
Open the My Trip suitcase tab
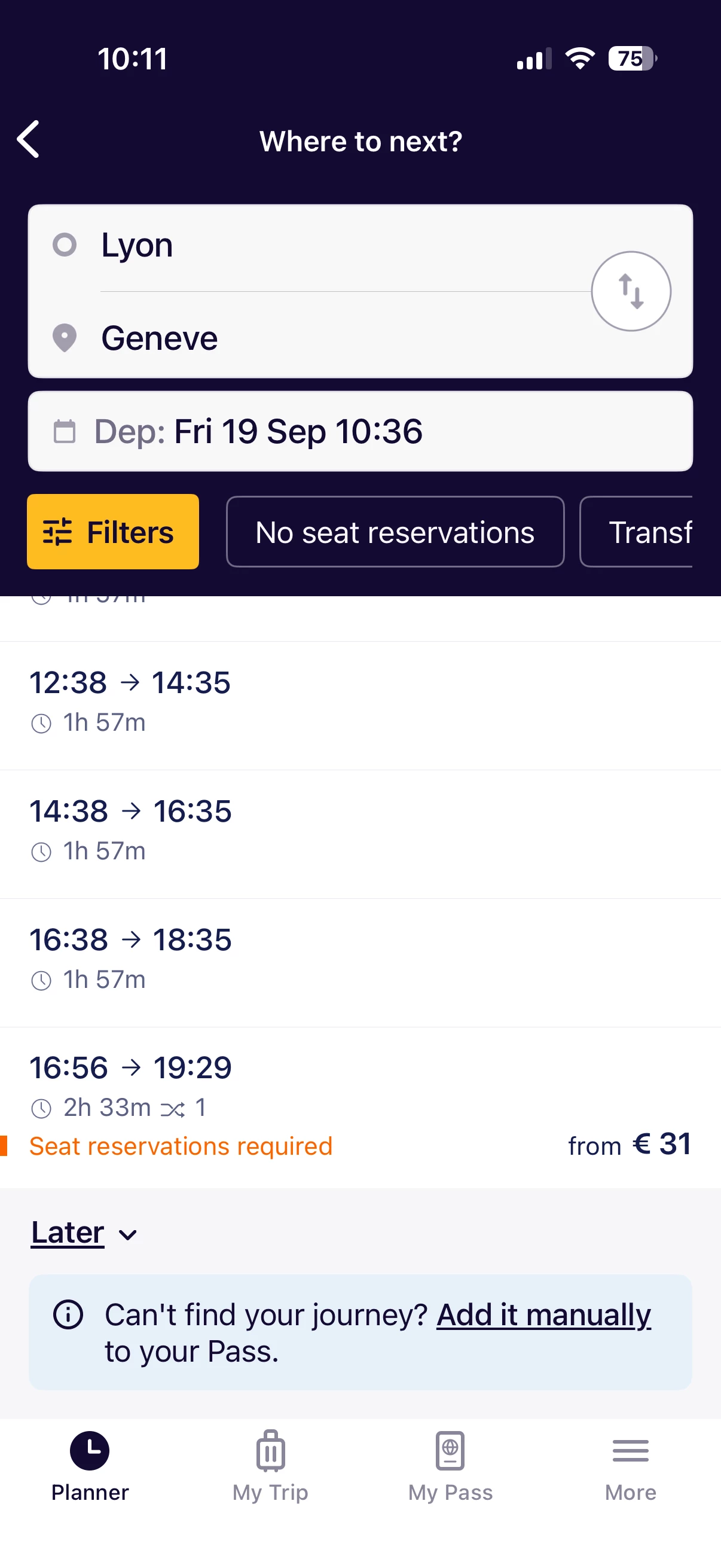point(270,1466)
